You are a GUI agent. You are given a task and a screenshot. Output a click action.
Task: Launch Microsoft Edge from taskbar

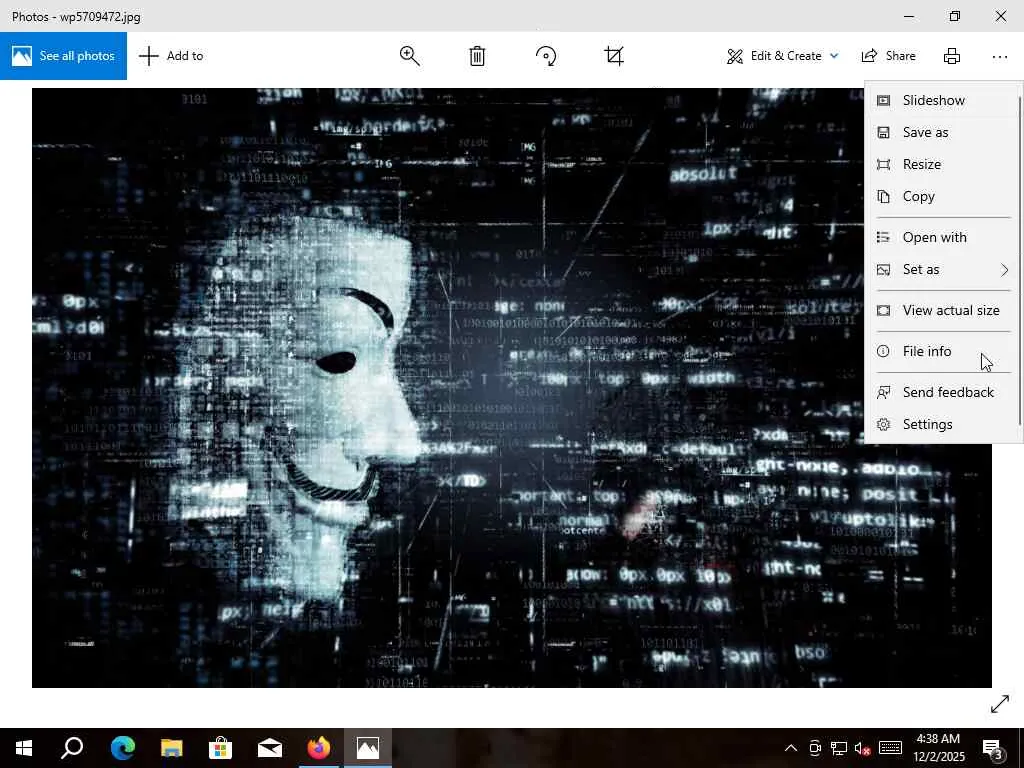pyautogui.click(x=123, y=748)
